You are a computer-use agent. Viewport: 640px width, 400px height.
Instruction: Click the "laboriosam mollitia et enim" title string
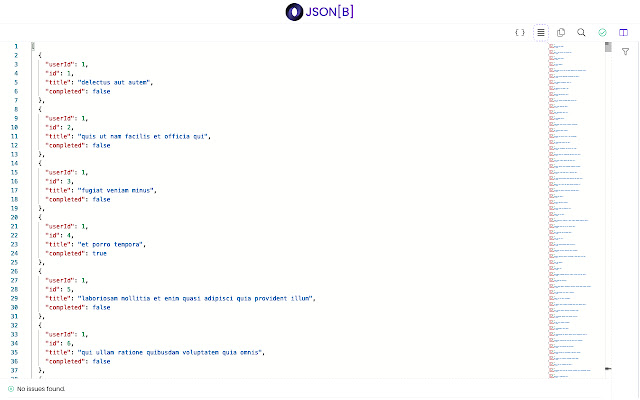point(195,298)
